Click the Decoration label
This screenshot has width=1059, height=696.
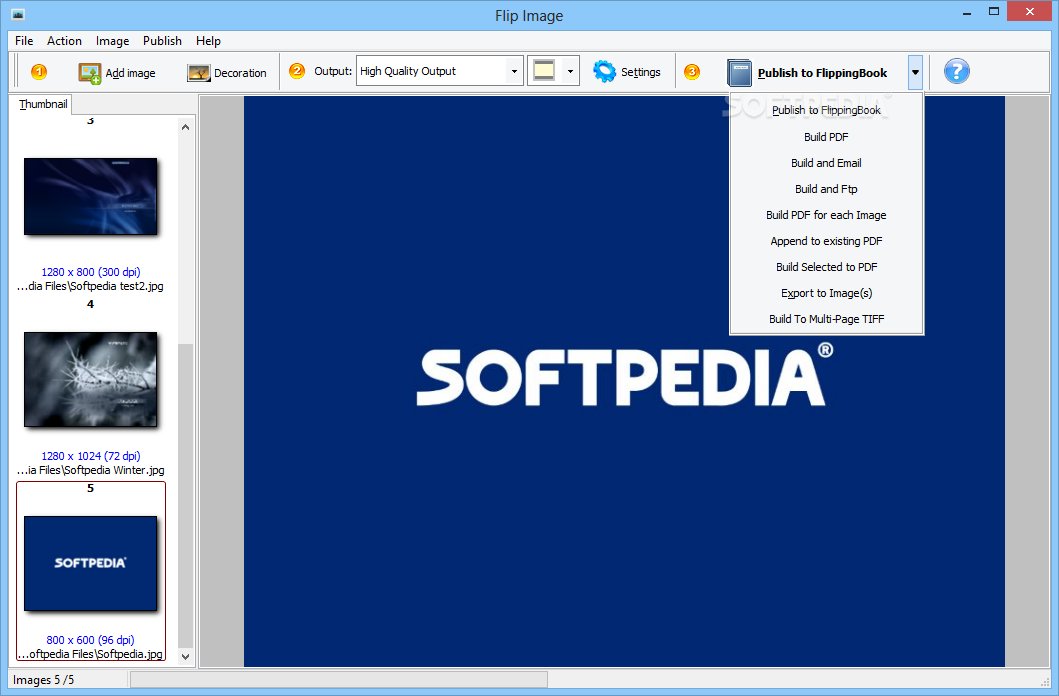(x=240, y=73)
